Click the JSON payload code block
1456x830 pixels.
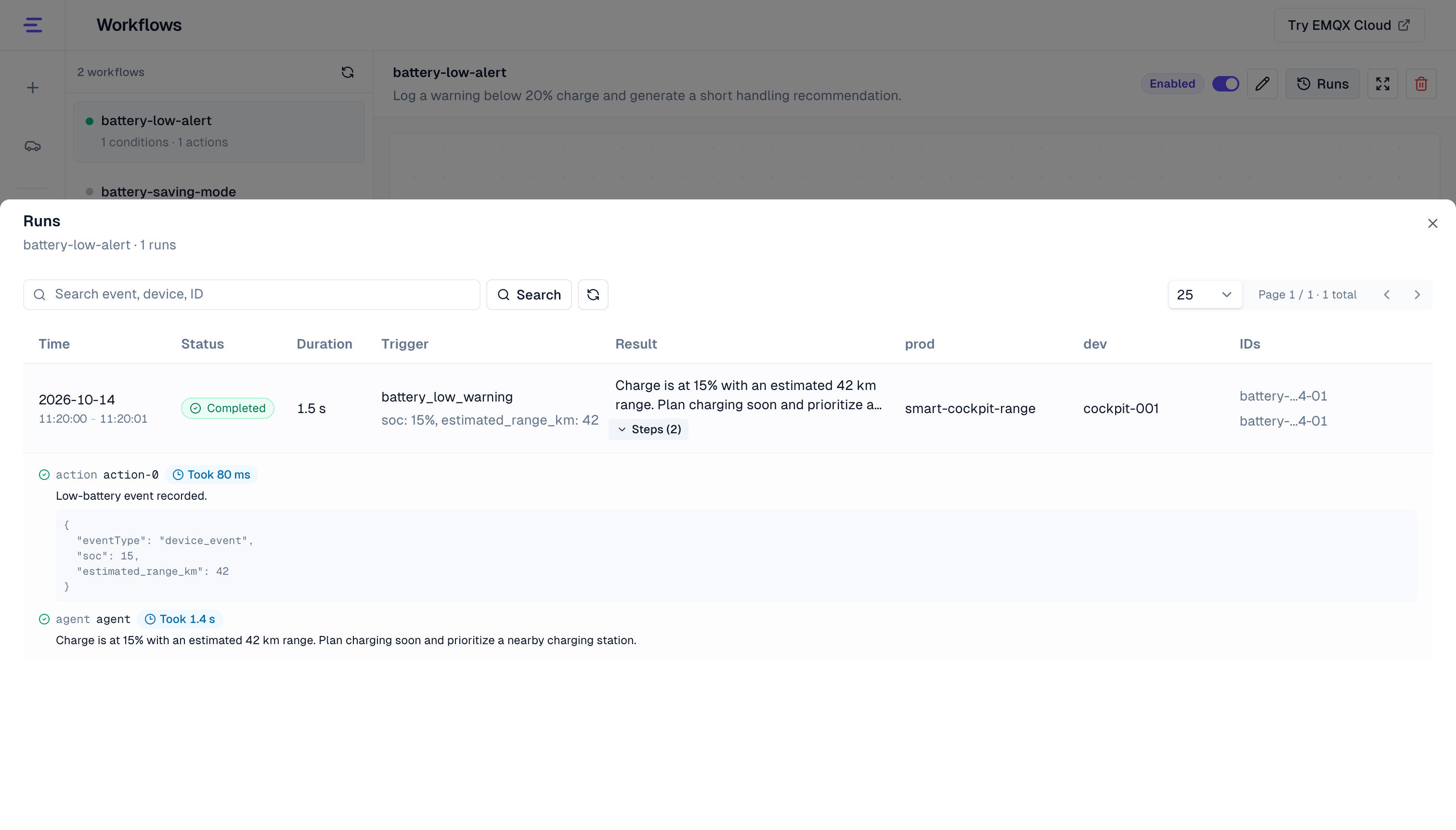(x=736, y=556)
